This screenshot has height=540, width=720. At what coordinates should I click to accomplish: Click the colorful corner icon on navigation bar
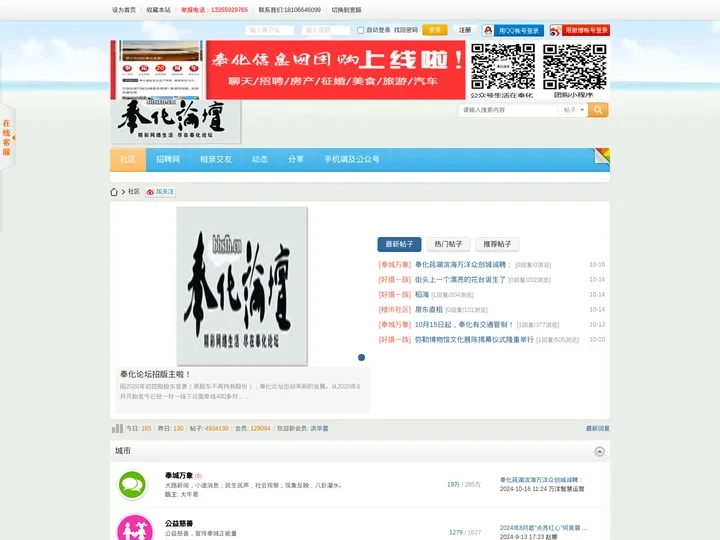(602, 155)
